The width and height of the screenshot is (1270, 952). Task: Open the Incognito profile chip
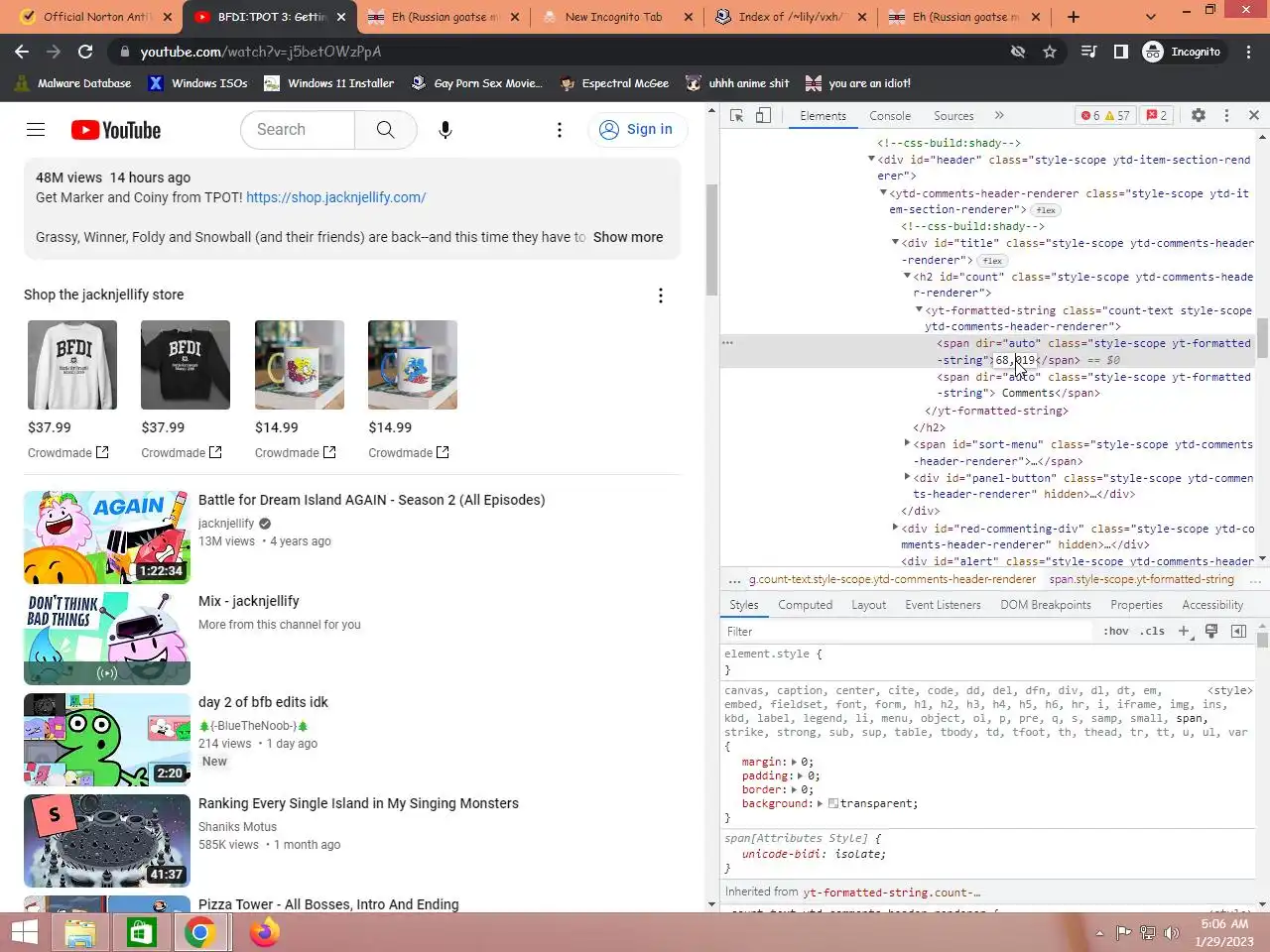[1182, 52]
